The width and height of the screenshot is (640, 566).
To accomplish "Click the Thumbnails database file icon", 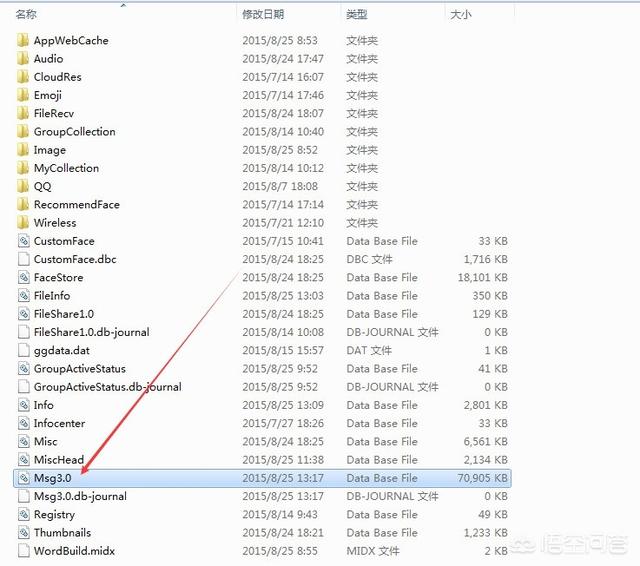I will point(24,533).
